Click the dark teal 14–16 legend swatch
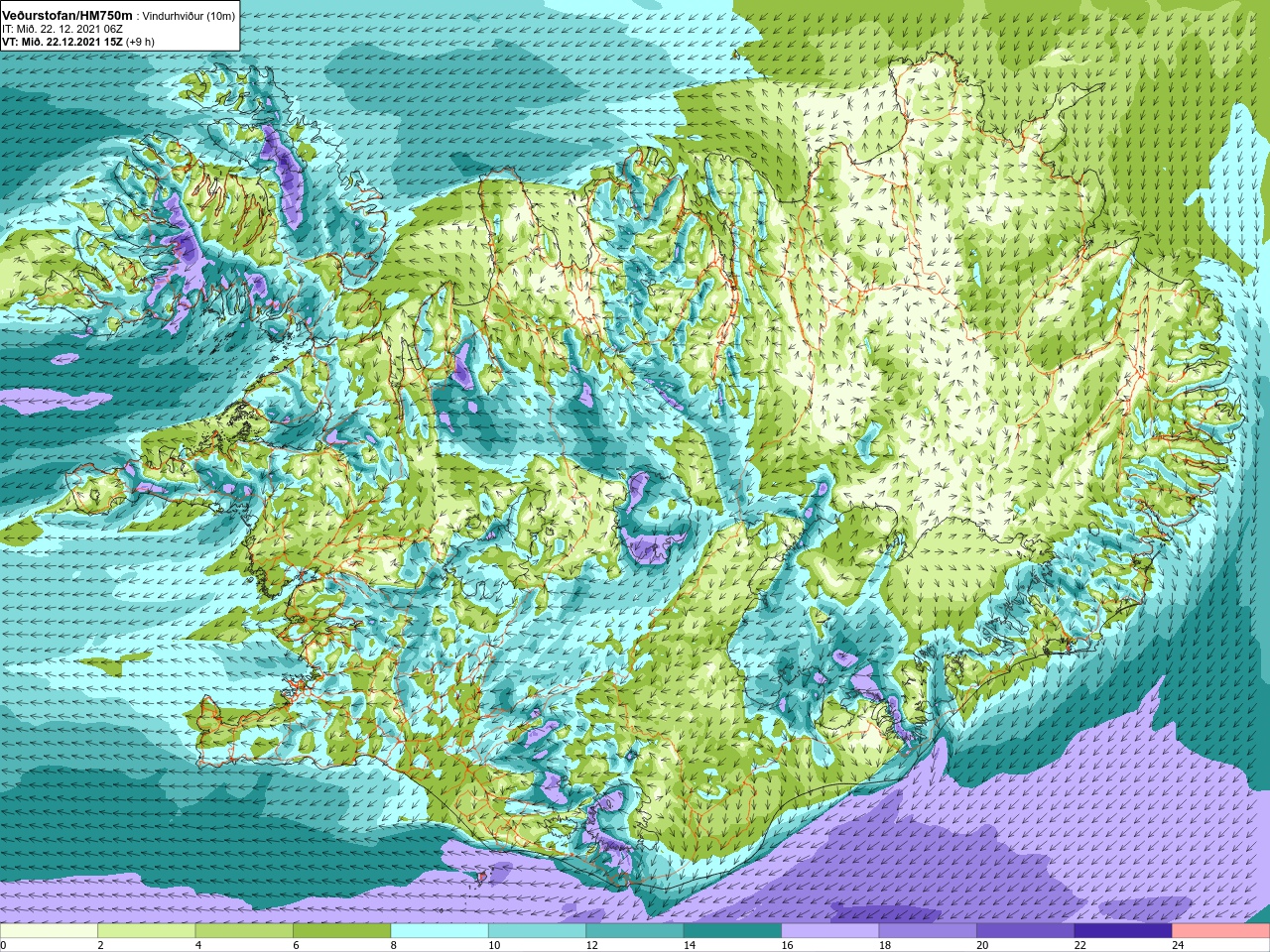Viewport: 1270px width, 952px height. tap(733, 931)
